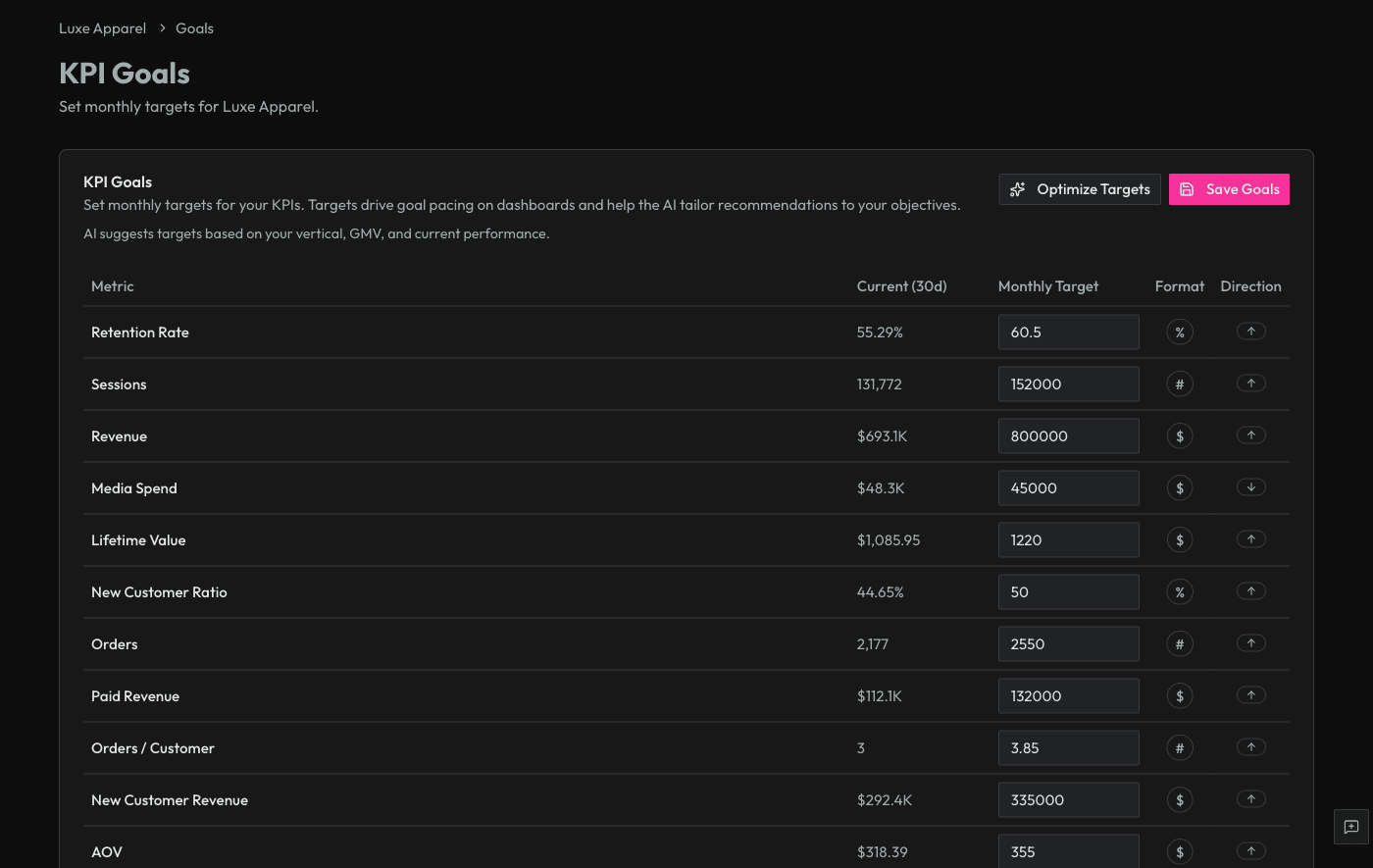Select the Goals breadcrumb item
The image size is (1373, 868).
[x=194, y=27]
